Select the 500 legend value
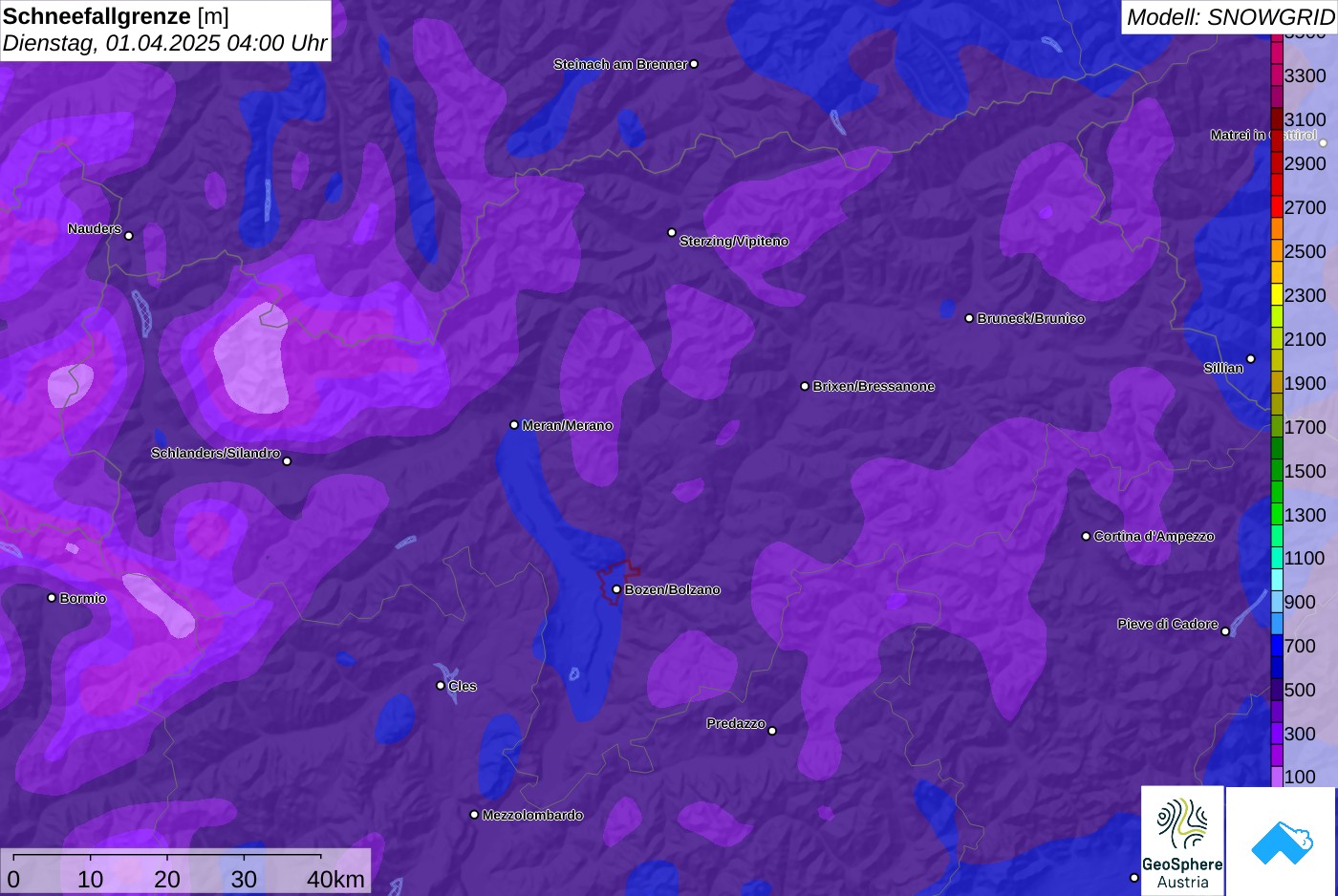 1300,690
